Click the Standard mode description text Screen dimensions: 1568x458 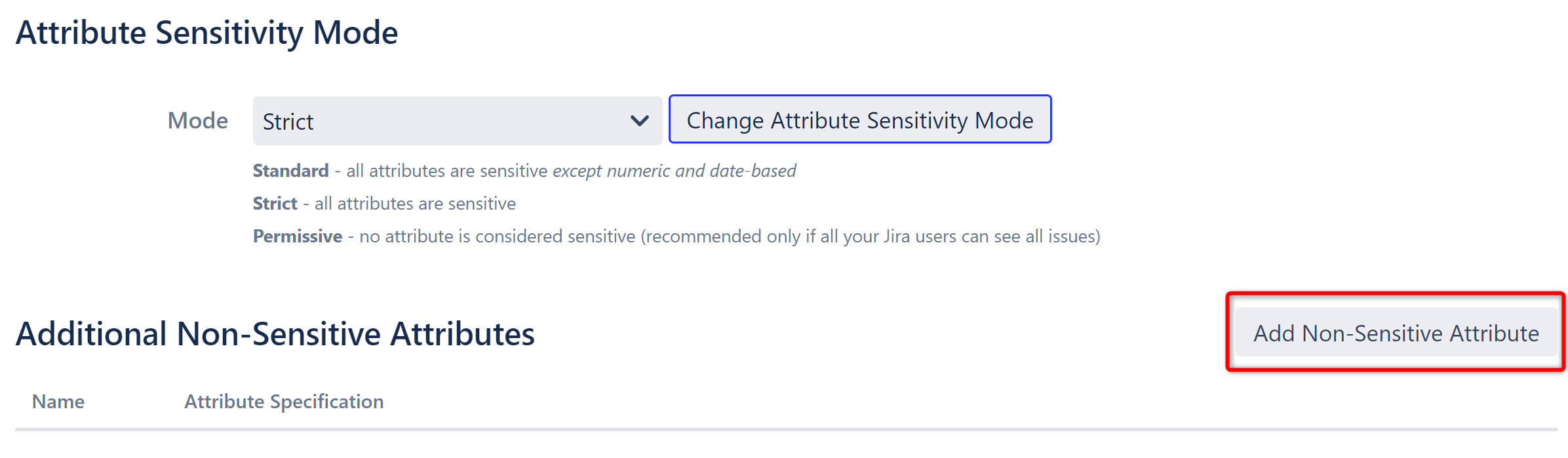(x=524, y=170)
